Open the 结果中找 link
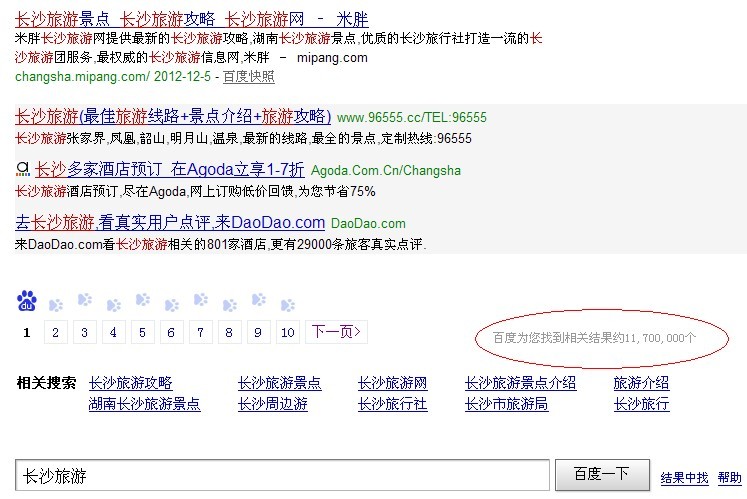 click(x=684, y=477)
